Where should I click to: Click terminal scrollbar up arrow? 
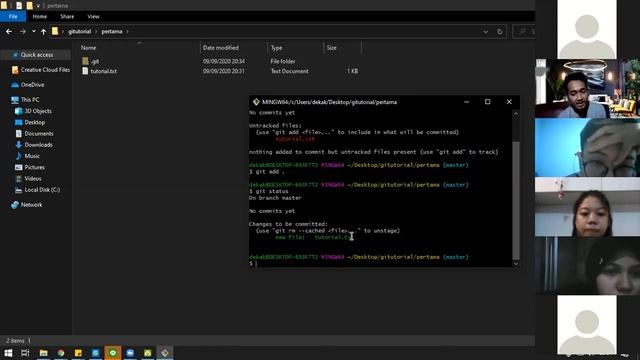click(516, 113)
